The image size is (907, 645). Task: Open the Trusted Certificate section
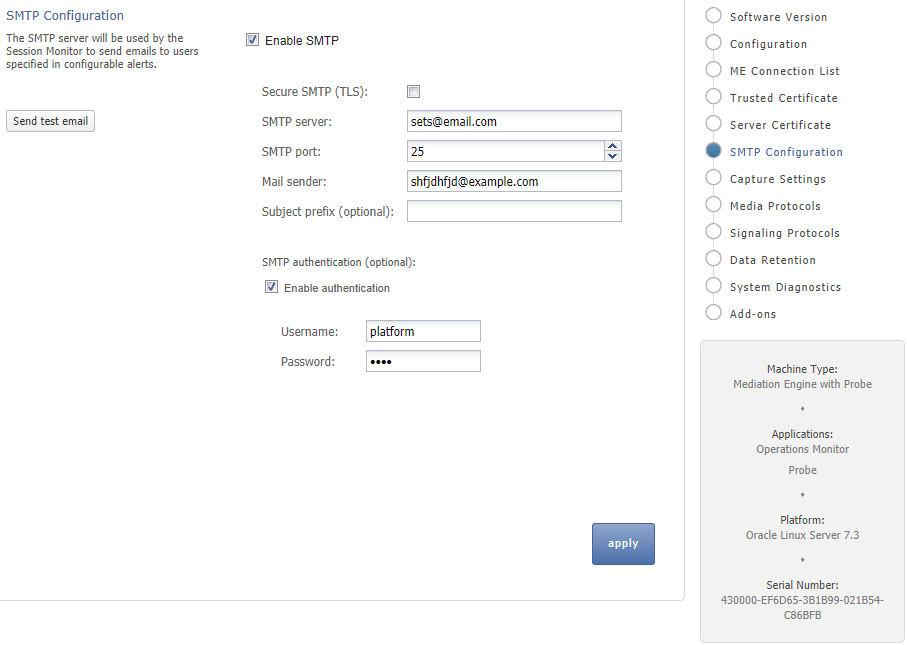coord(714,97)
